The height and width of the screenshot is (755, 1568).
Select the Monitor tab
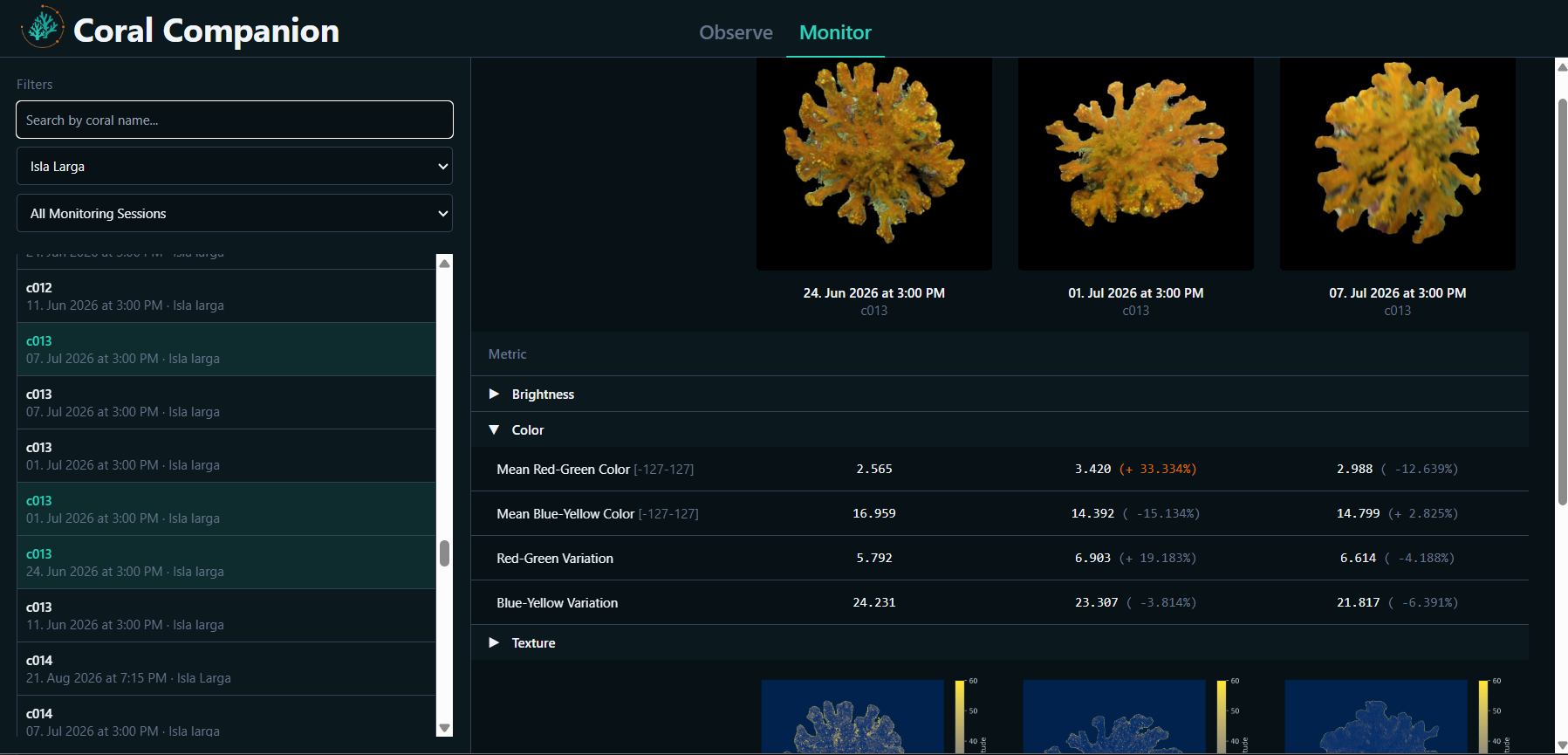click(835, 32)
